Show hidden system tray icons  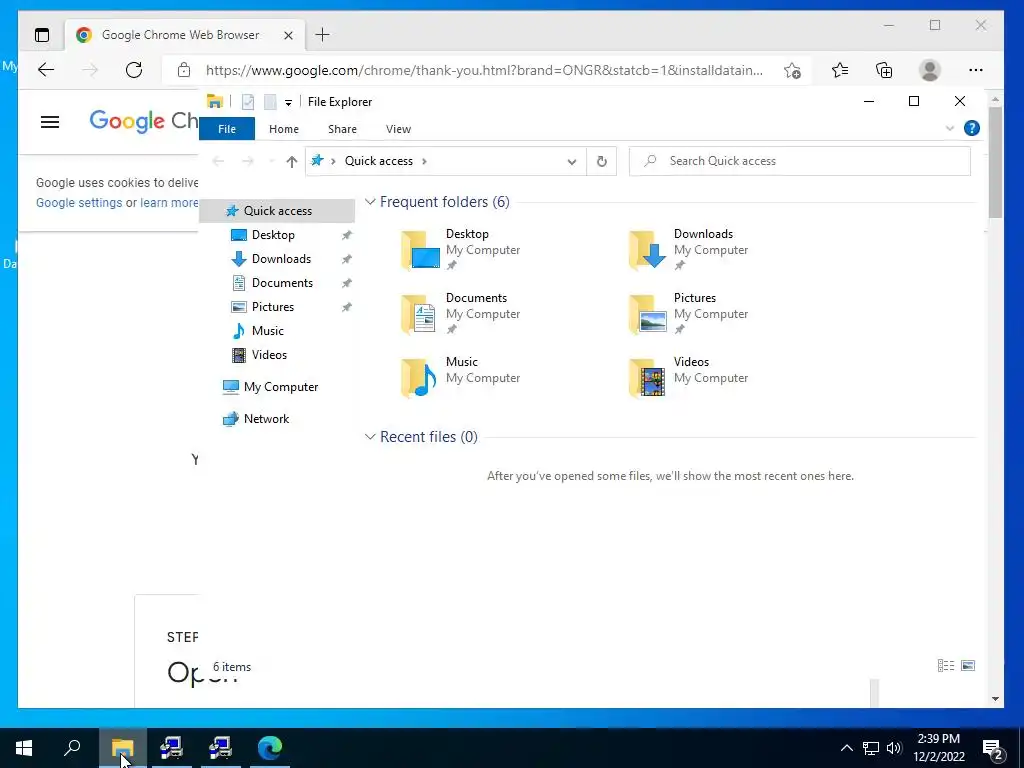click(846, 748)
